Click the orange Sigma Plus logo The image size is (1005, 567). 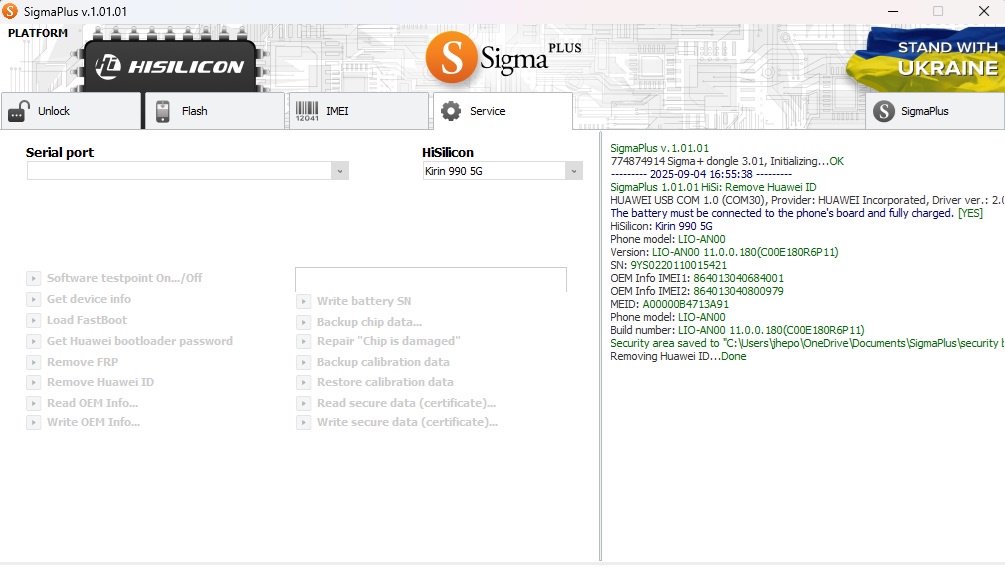[x=503, y=58]
